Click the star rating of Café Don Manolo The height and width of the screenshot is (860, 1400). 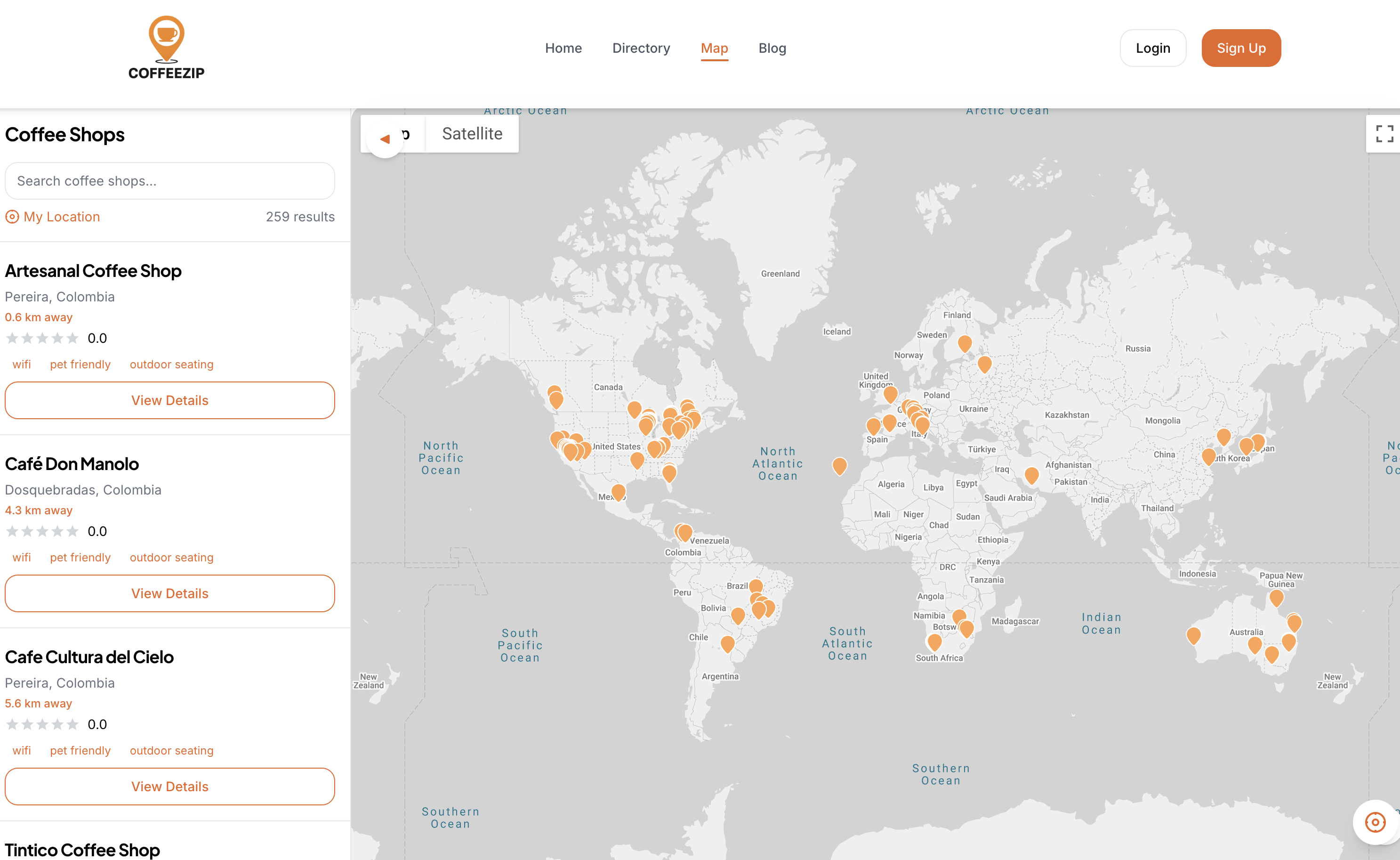42,531
